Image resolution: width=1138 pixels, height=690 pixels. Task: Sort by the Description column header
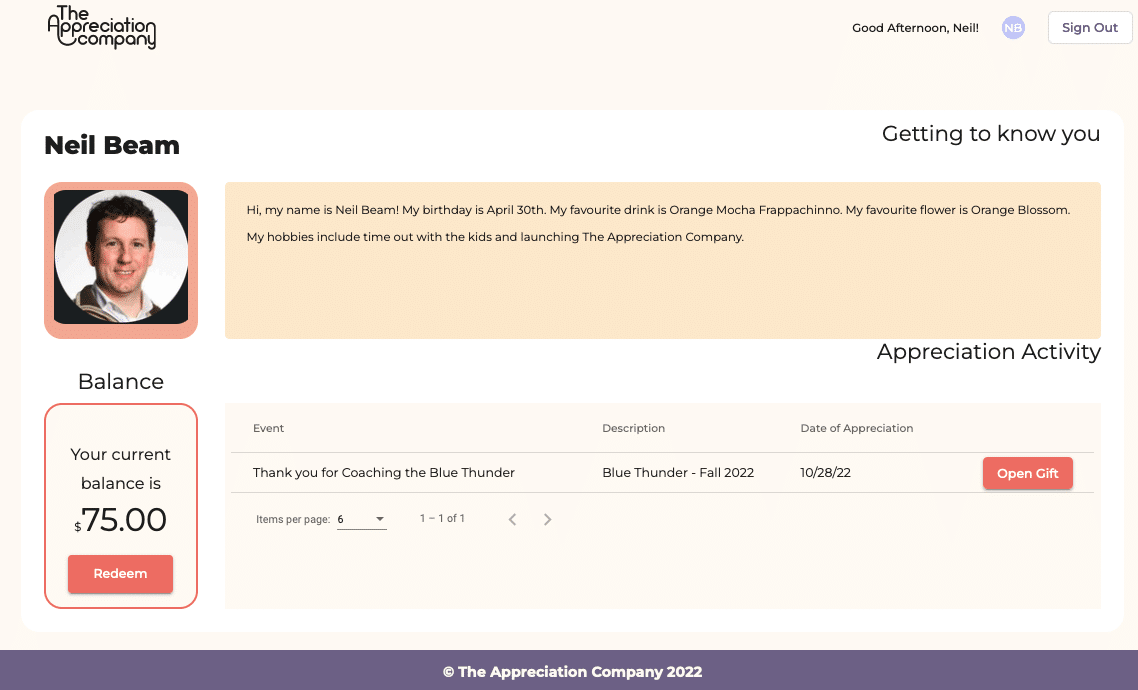click(633, 428)
